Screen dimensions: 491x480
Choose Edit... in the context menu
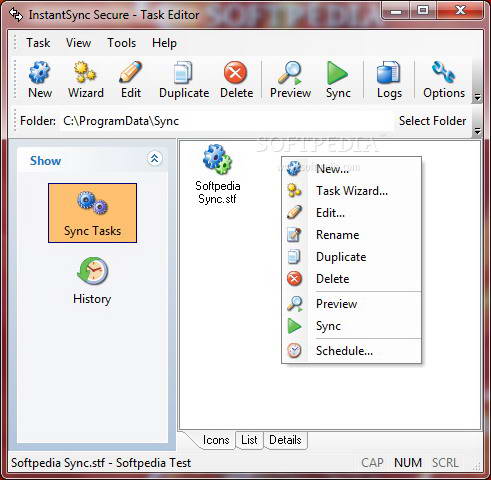click(352, 213)
